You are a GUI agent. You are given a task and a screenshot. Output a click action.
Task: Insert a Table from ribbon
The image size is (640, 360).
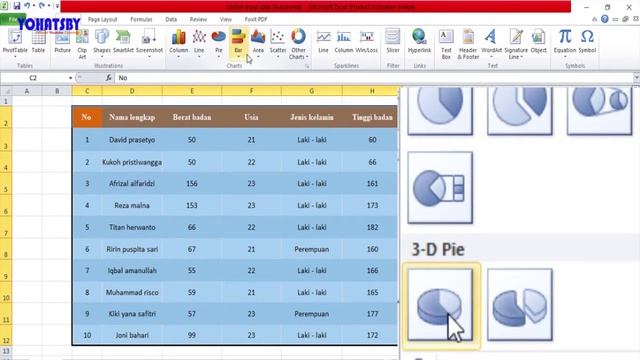pos(38,42)
